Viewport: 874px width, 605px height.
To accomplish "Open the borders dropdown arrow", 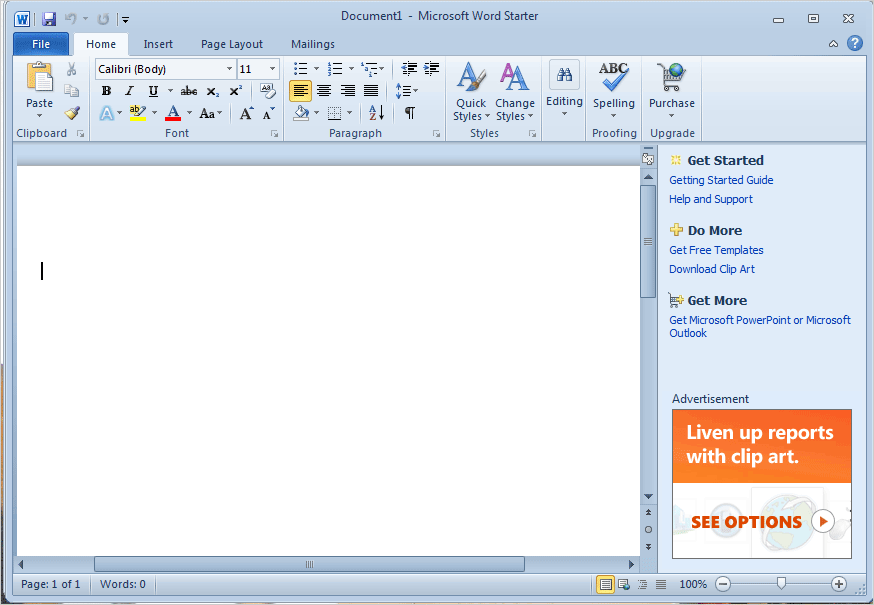I will 349,113.
